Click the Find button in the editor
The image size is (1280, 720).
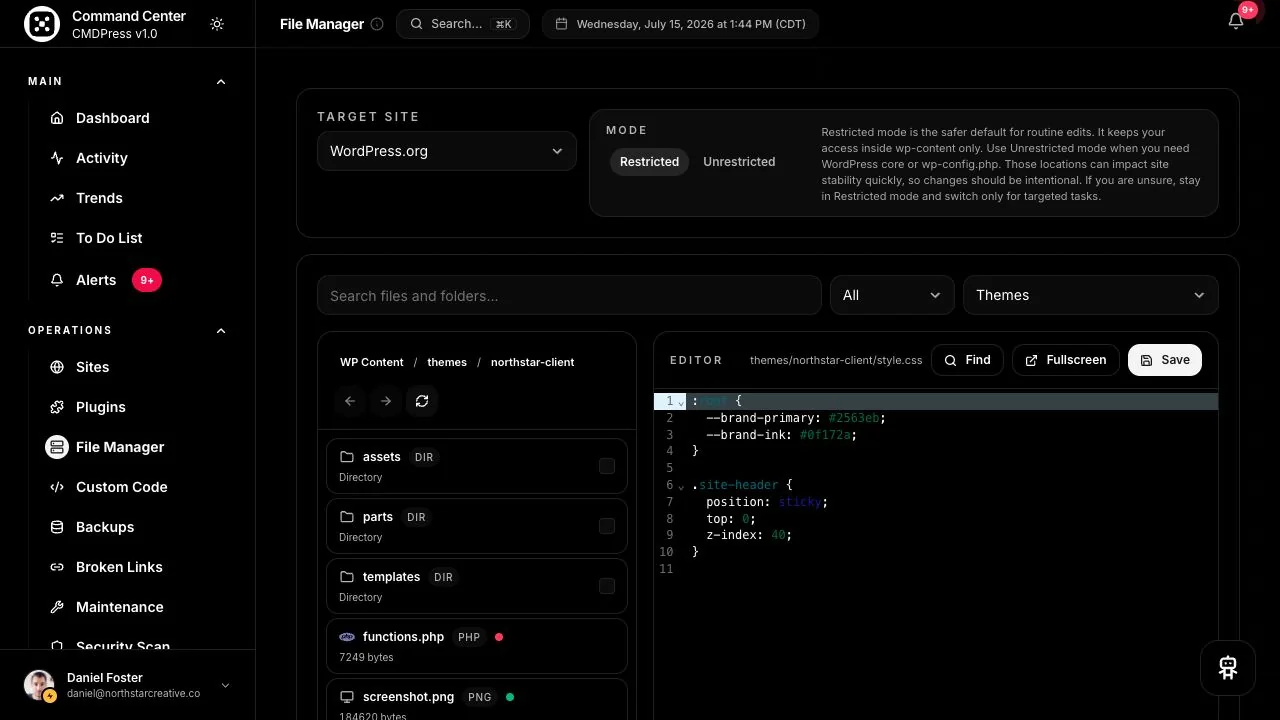[967, 360]
